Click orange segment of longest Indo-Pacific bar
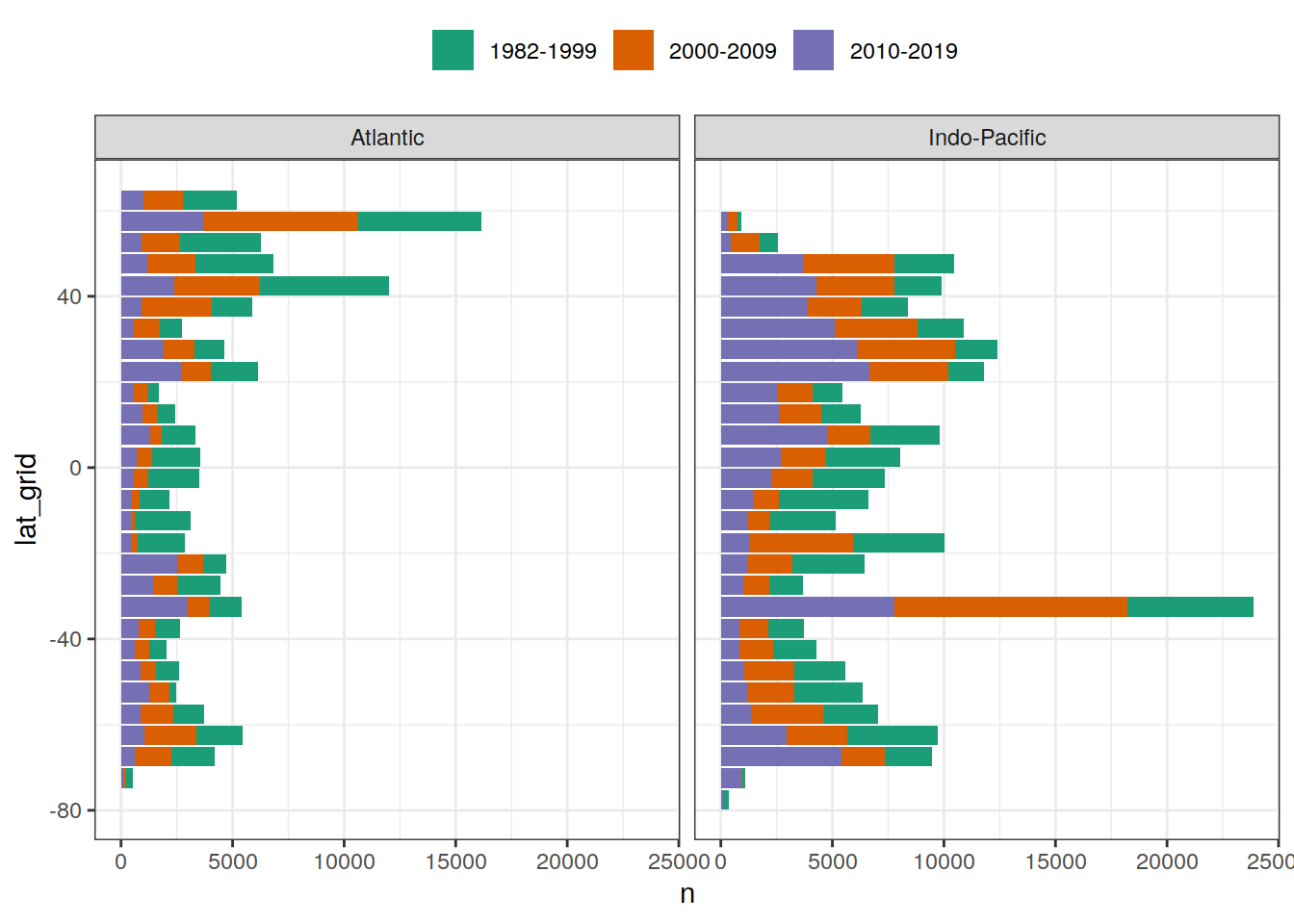The width and height of the screenshot is (1294, 924). click(1011, 606)
